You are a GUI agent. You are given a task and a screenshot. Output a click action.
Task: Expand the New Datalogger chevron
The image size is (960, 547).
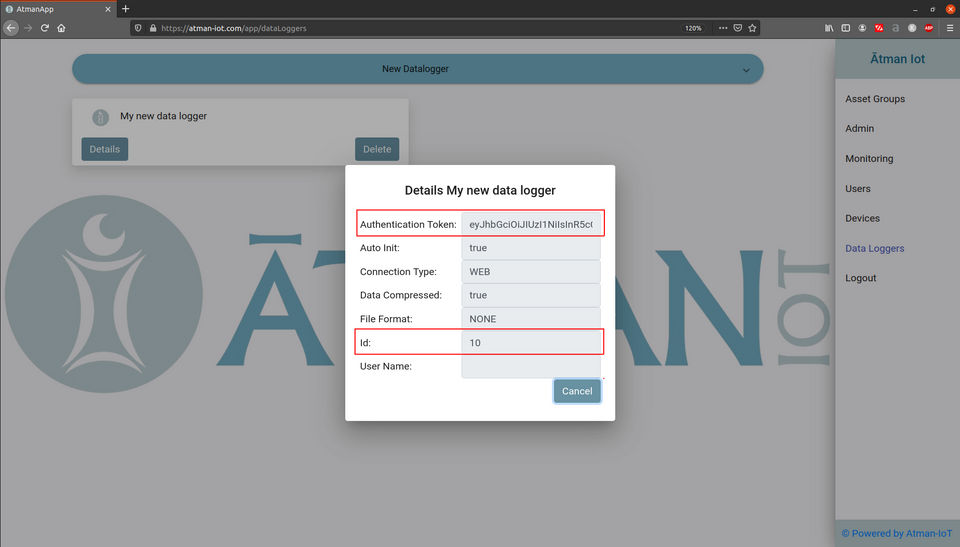(x=746, y=70)
